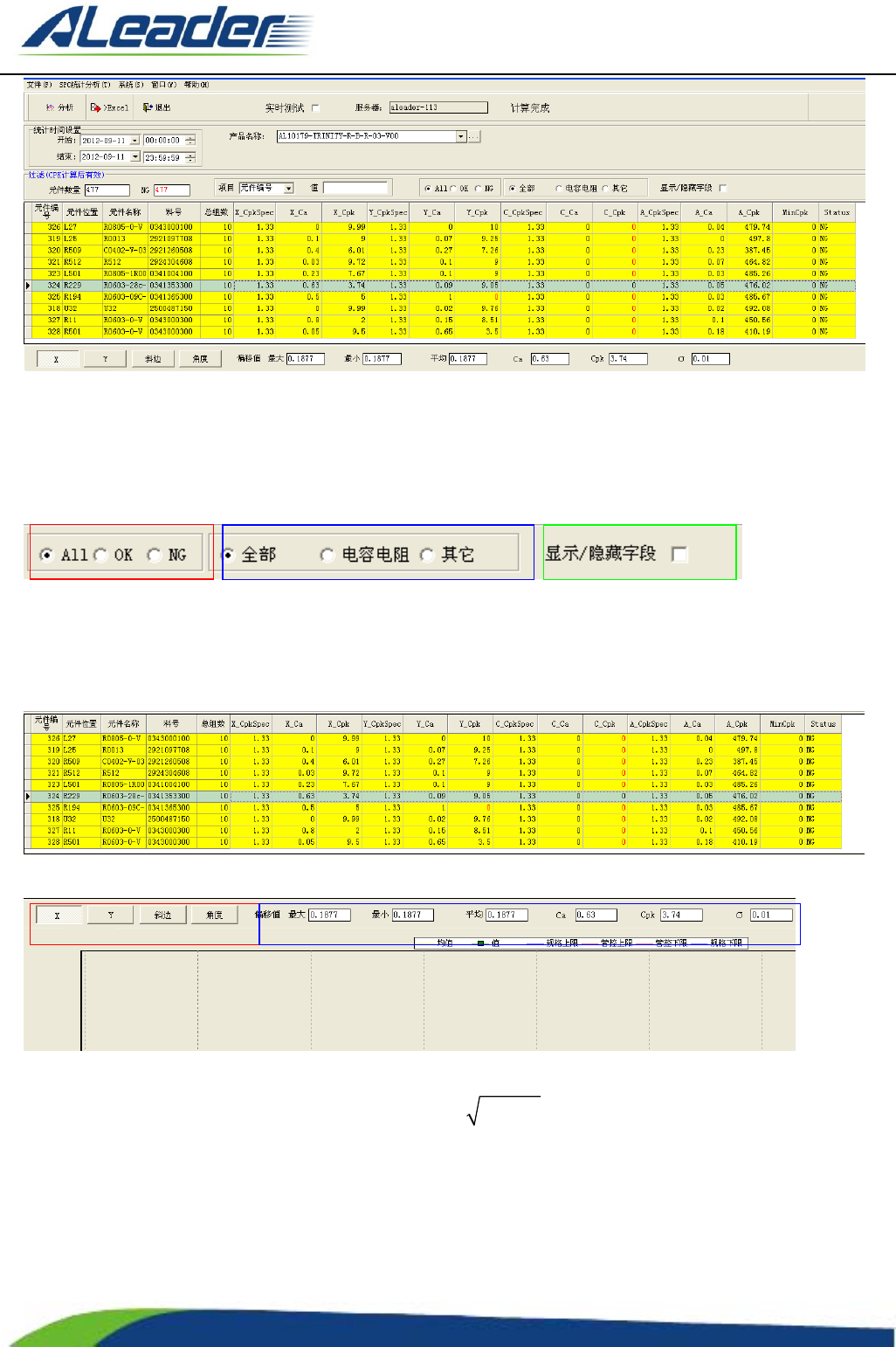Click the Y button below the full window table
The width and height of the screenshot is (896, 1347).
(x=105, y=359)
